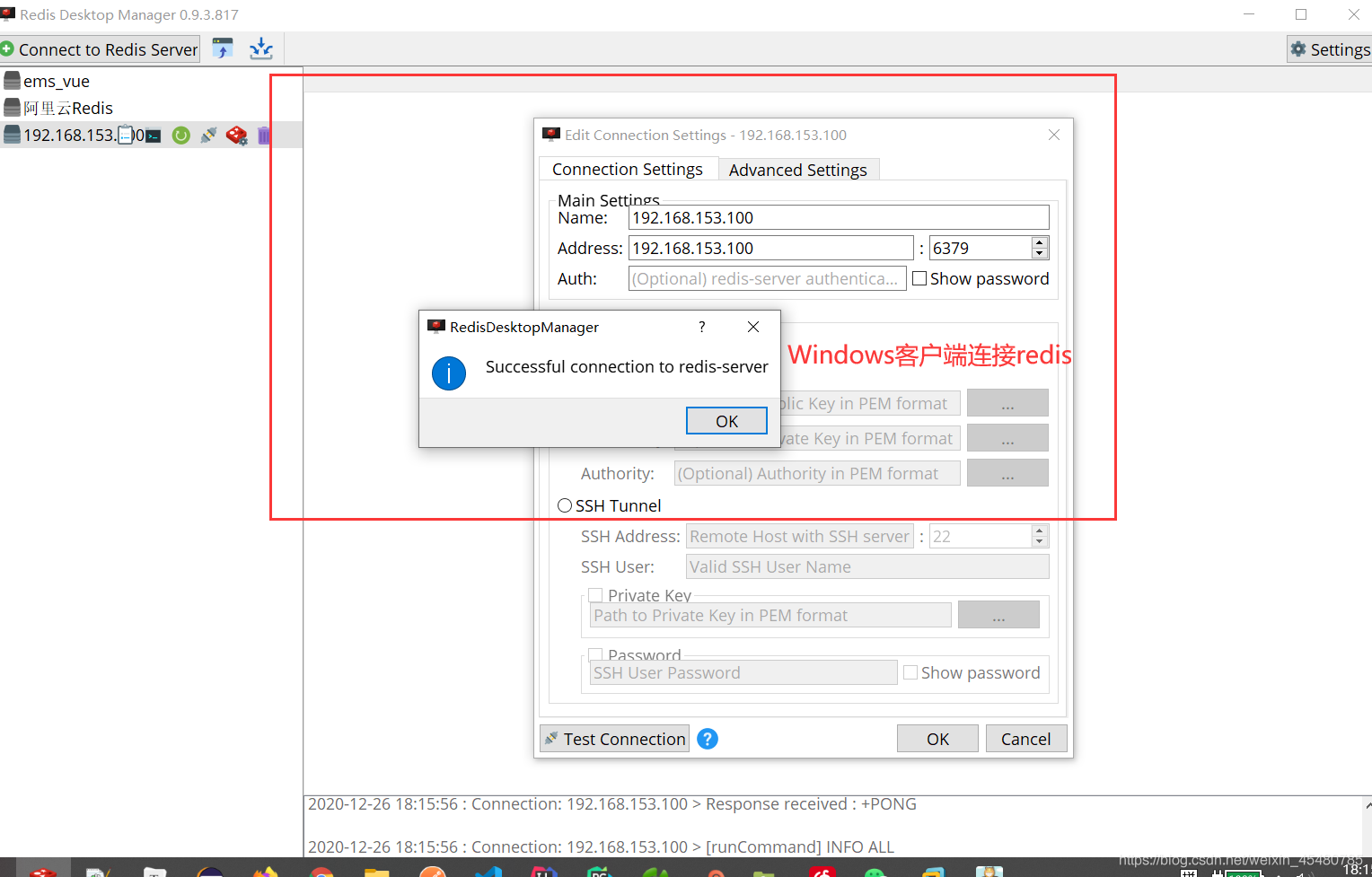The image size is (1372, 877).
Task: Increase the Redis port number with up arrow
Action: pos(1040,242)
